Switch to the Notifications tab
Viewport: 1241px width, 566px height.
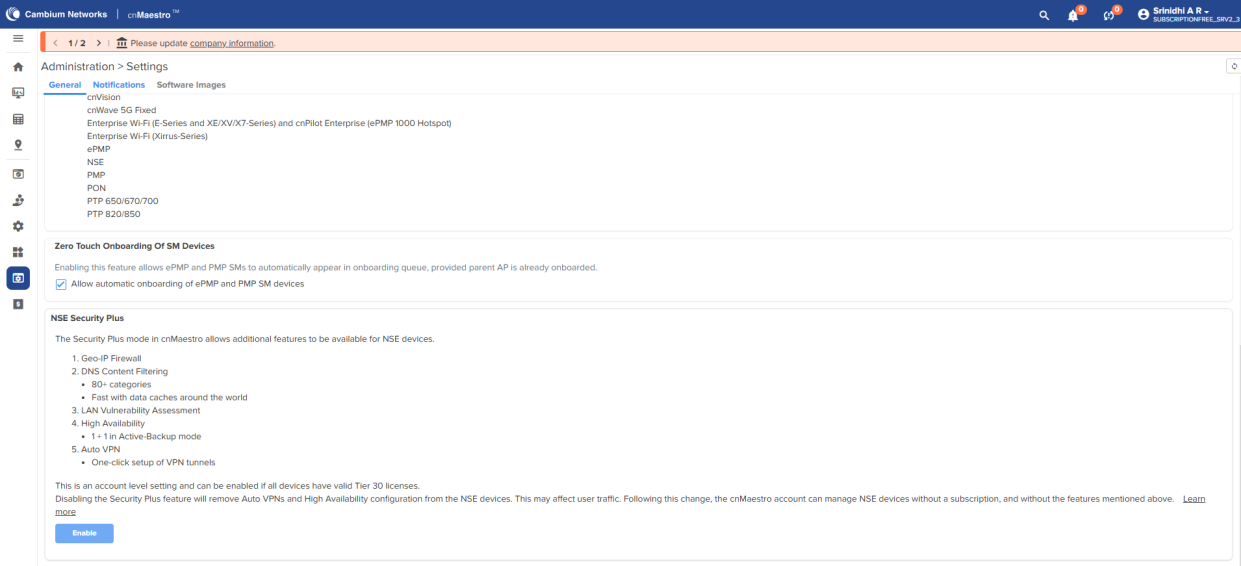tap(119, 85)
